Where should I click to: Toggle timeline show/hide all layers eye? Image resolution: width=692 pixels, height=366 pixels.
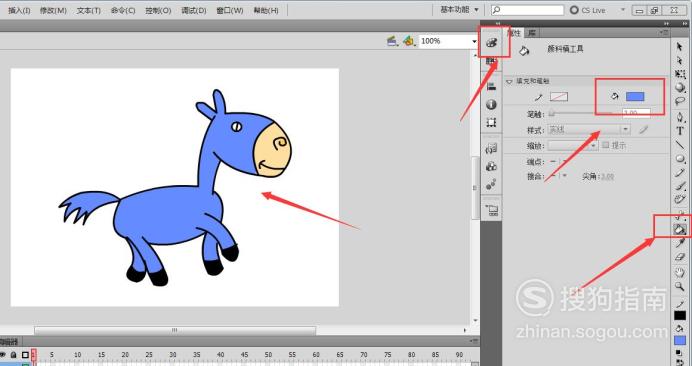[3, 355]
